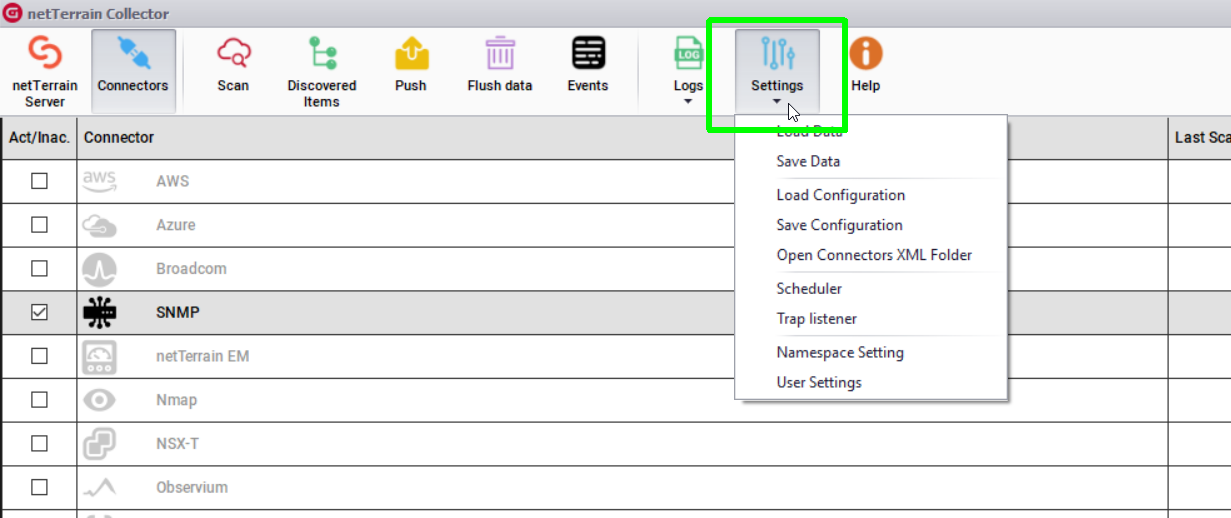Click User Settings in the menu

pyautogui.click(x=819, y=383)
